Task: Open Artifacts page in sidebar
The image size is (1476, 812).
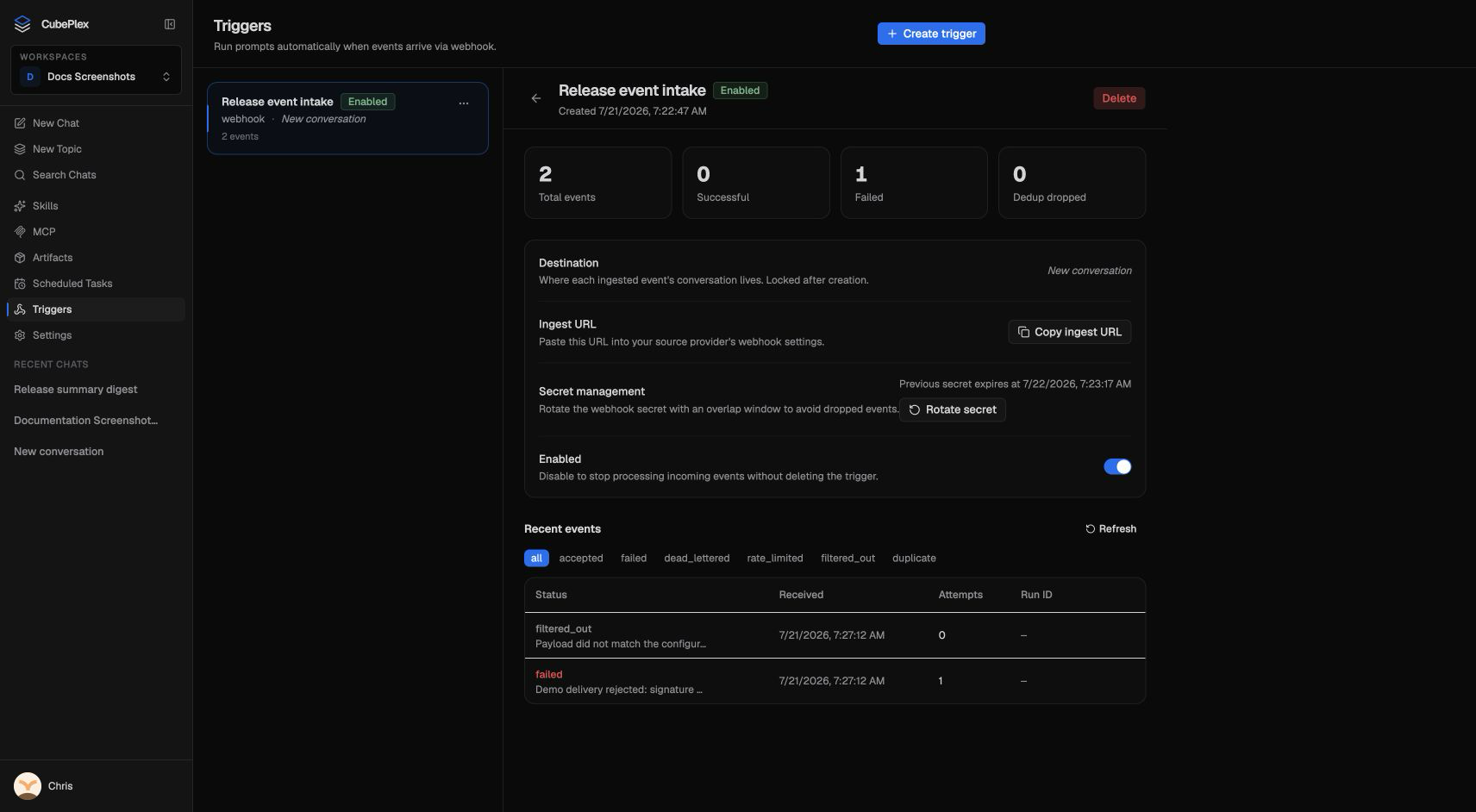Action: [96, 258]
